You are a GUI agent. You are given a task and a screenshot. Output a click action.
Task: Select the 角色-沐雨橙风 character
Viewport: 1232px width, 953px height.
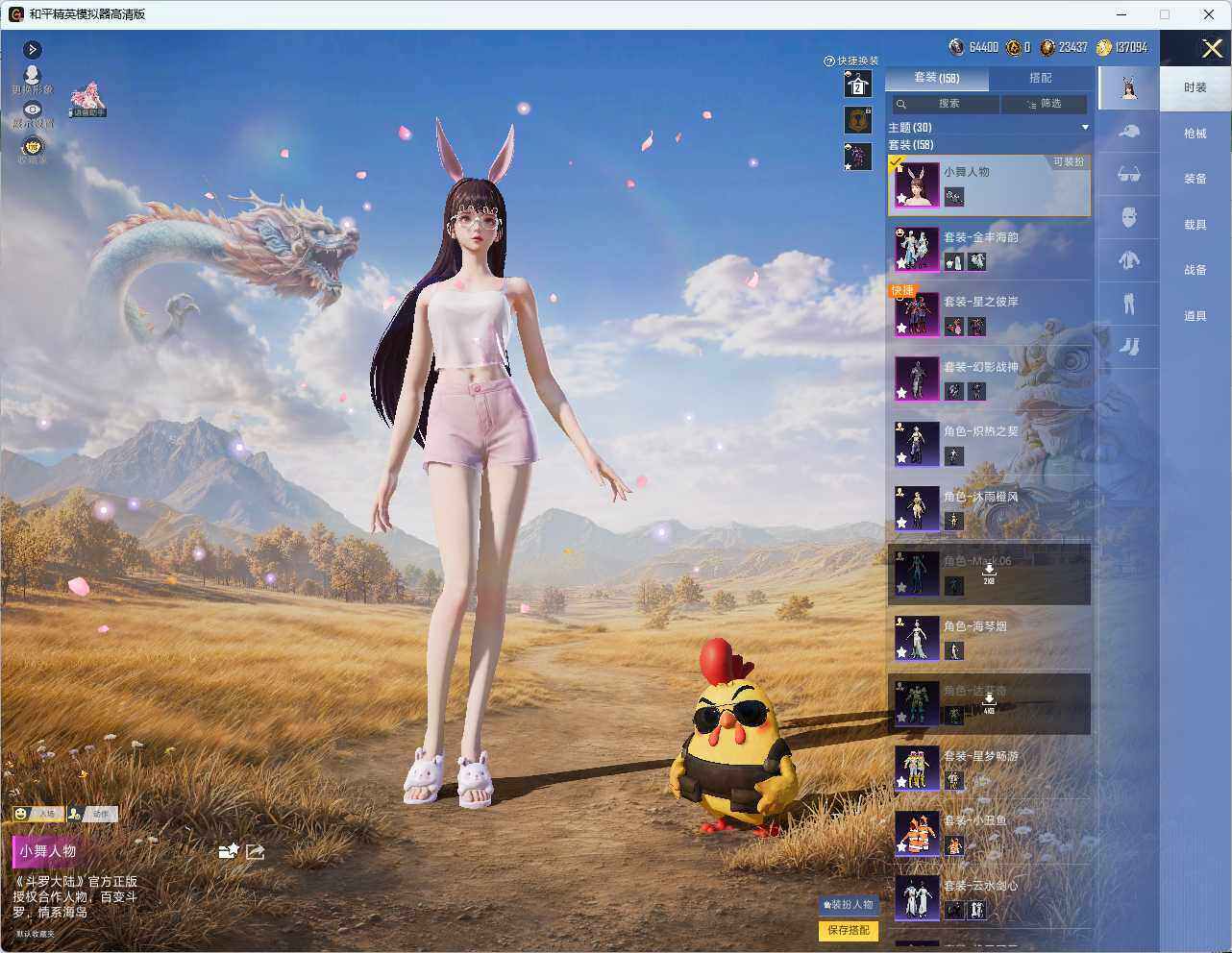pyautogui.click(x=990, y=508)
